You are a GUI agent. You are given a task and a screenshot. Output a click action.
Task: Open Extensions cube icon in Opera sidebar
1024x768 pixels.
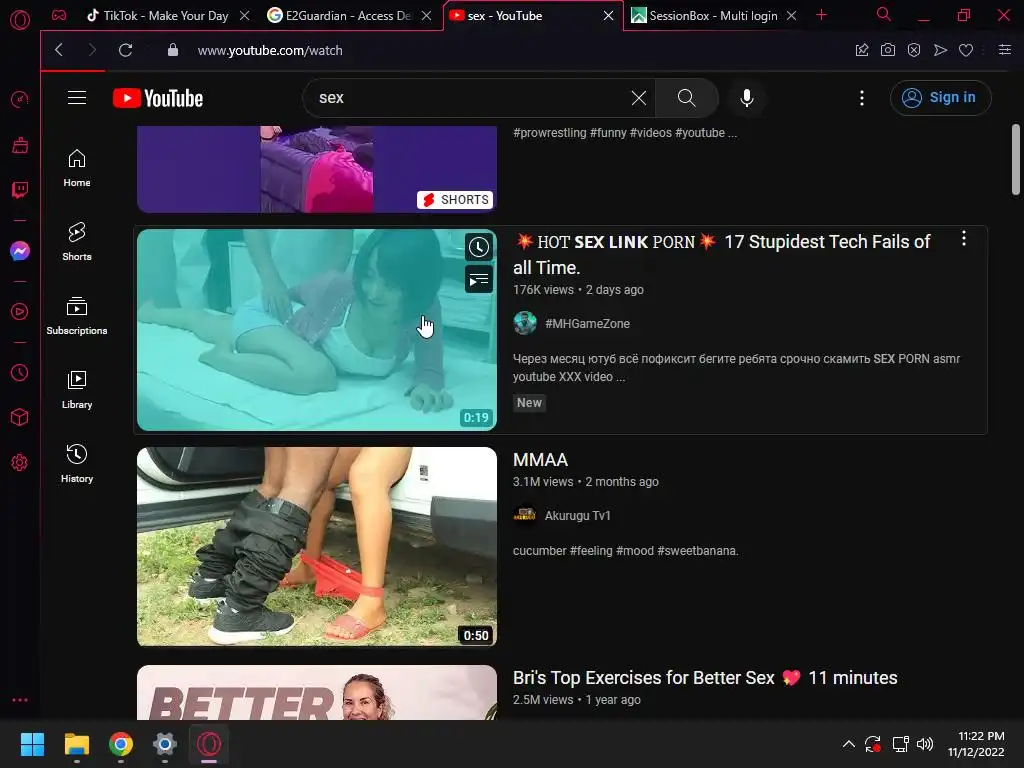(20, 417)
